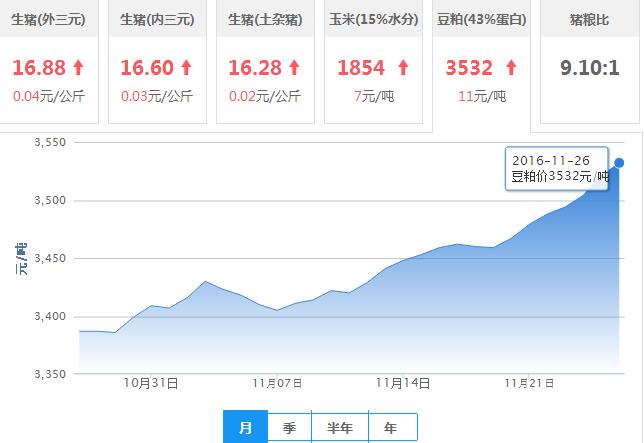This screenshot has width=644, height=443.
Task: Click the 16.60 price value
Action: tap(147, 68)
